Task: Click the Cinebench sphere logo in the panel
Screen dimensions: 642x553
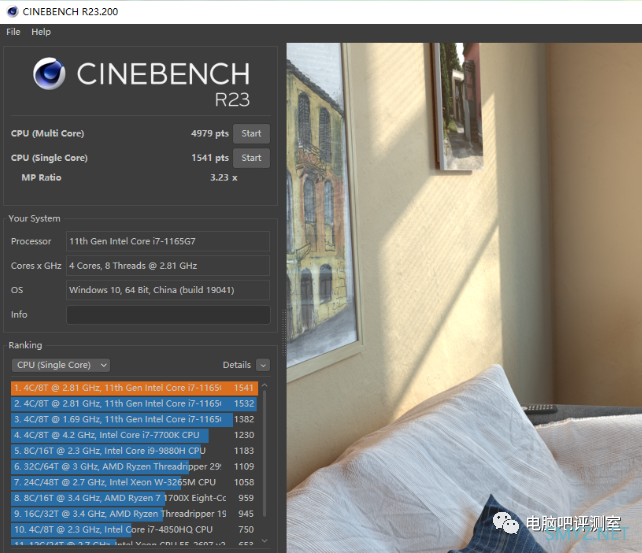Action: click(49, 74)
